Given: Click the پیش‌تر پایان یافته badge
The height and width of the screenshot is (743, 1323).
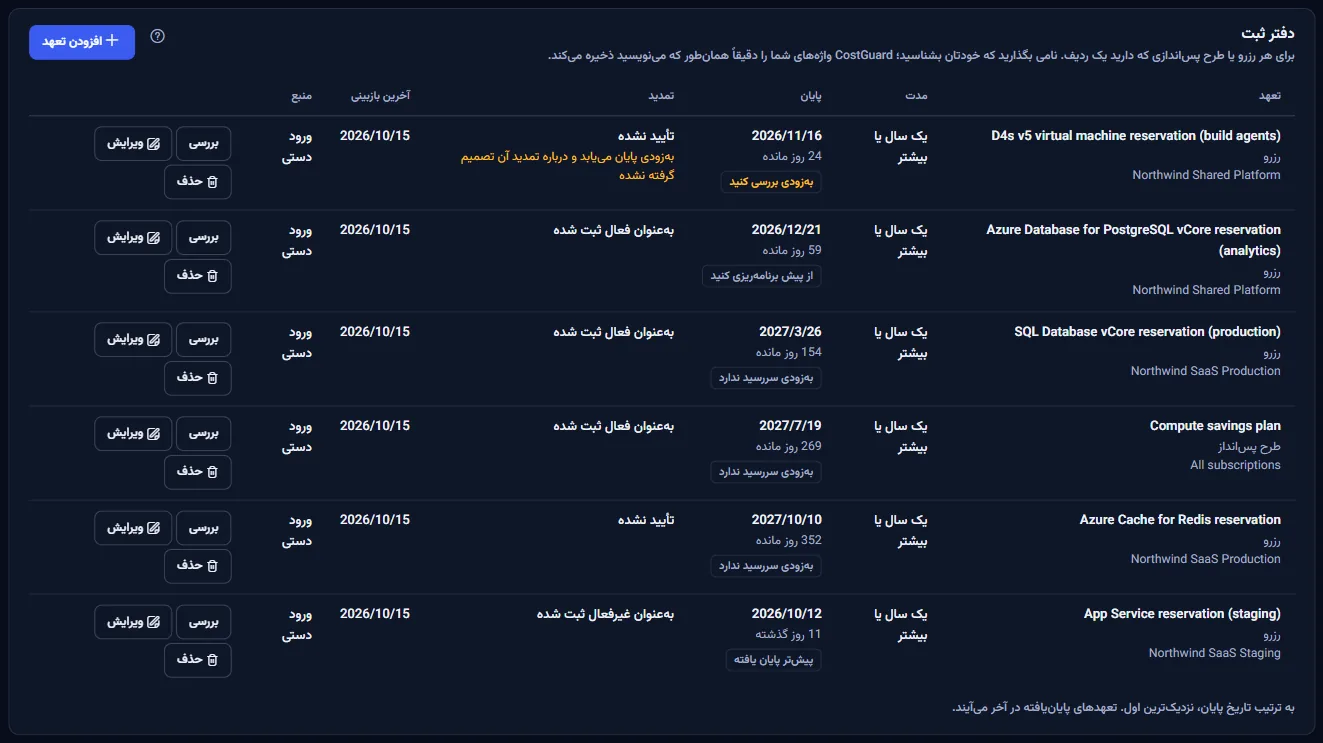Looking at the screenshot, I should (774, 660).
